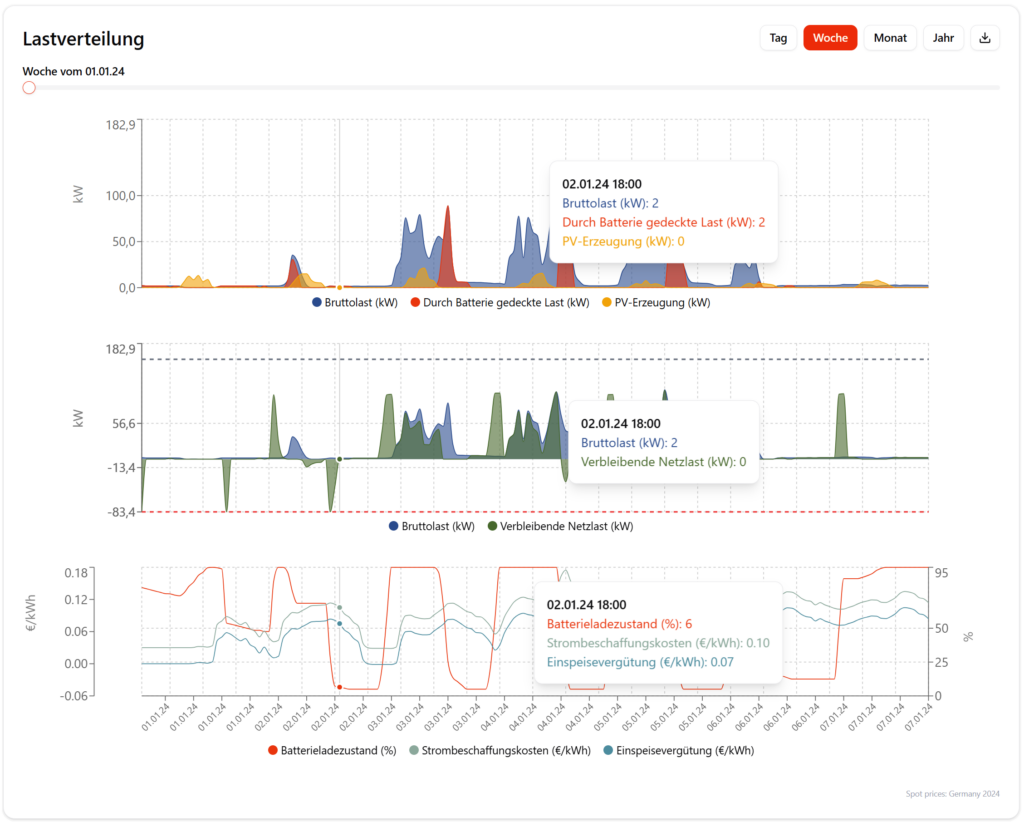The image size is (1024, 822).
Task: Click the week slider handle
Action: point(29,88)
